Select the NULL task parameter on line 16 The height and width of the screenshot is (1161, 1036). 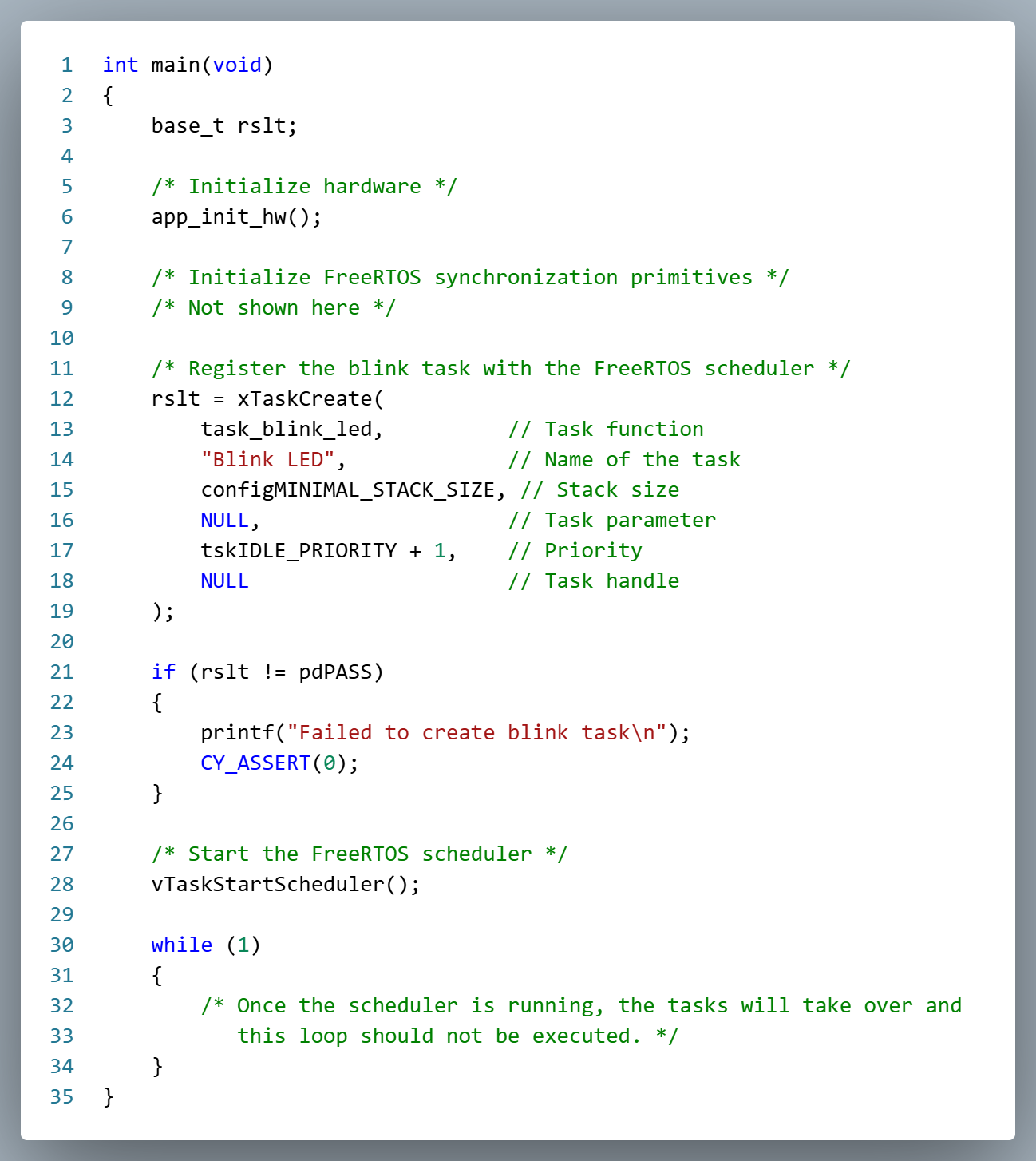point(225,520)
